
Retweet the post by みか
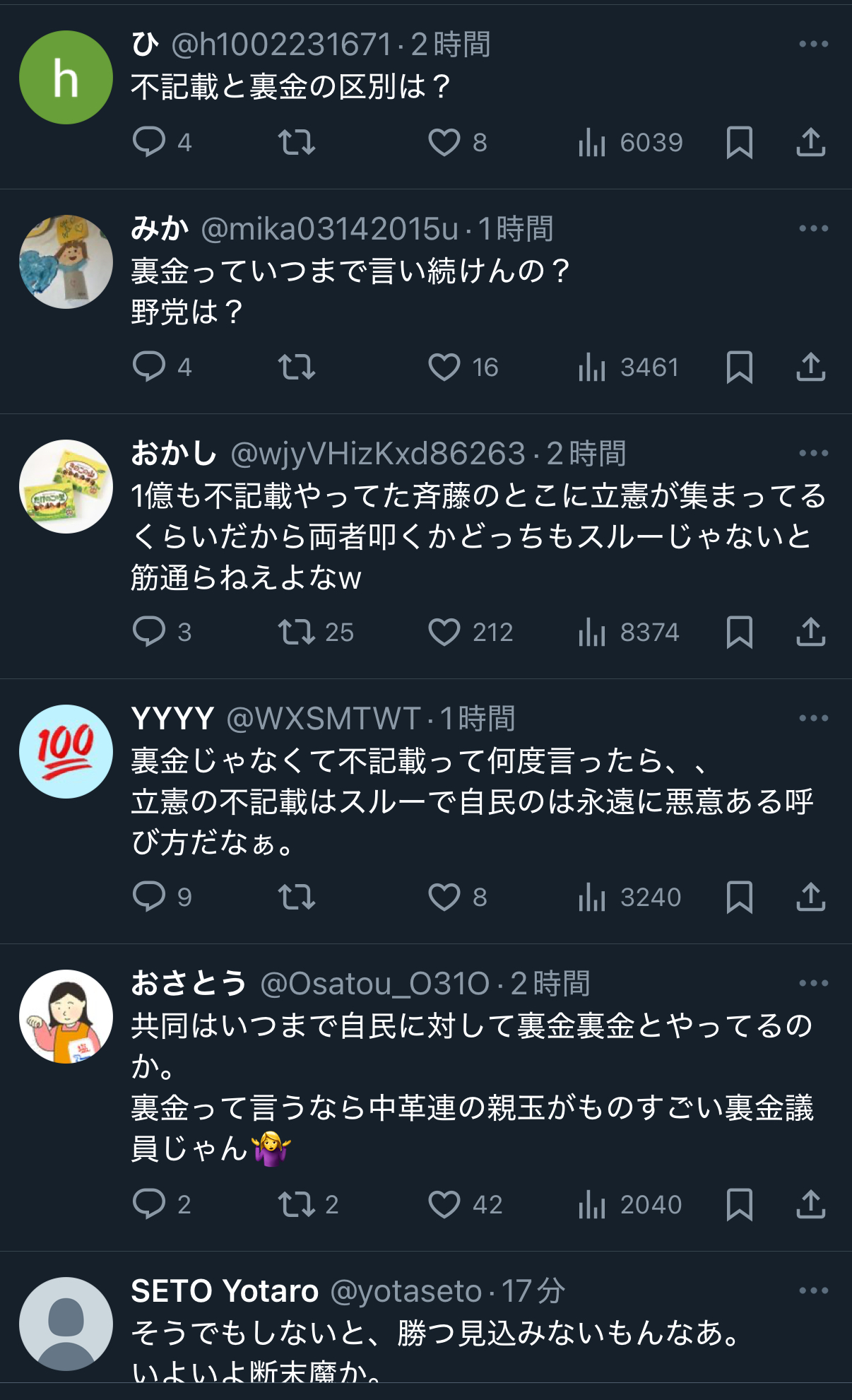296,367
